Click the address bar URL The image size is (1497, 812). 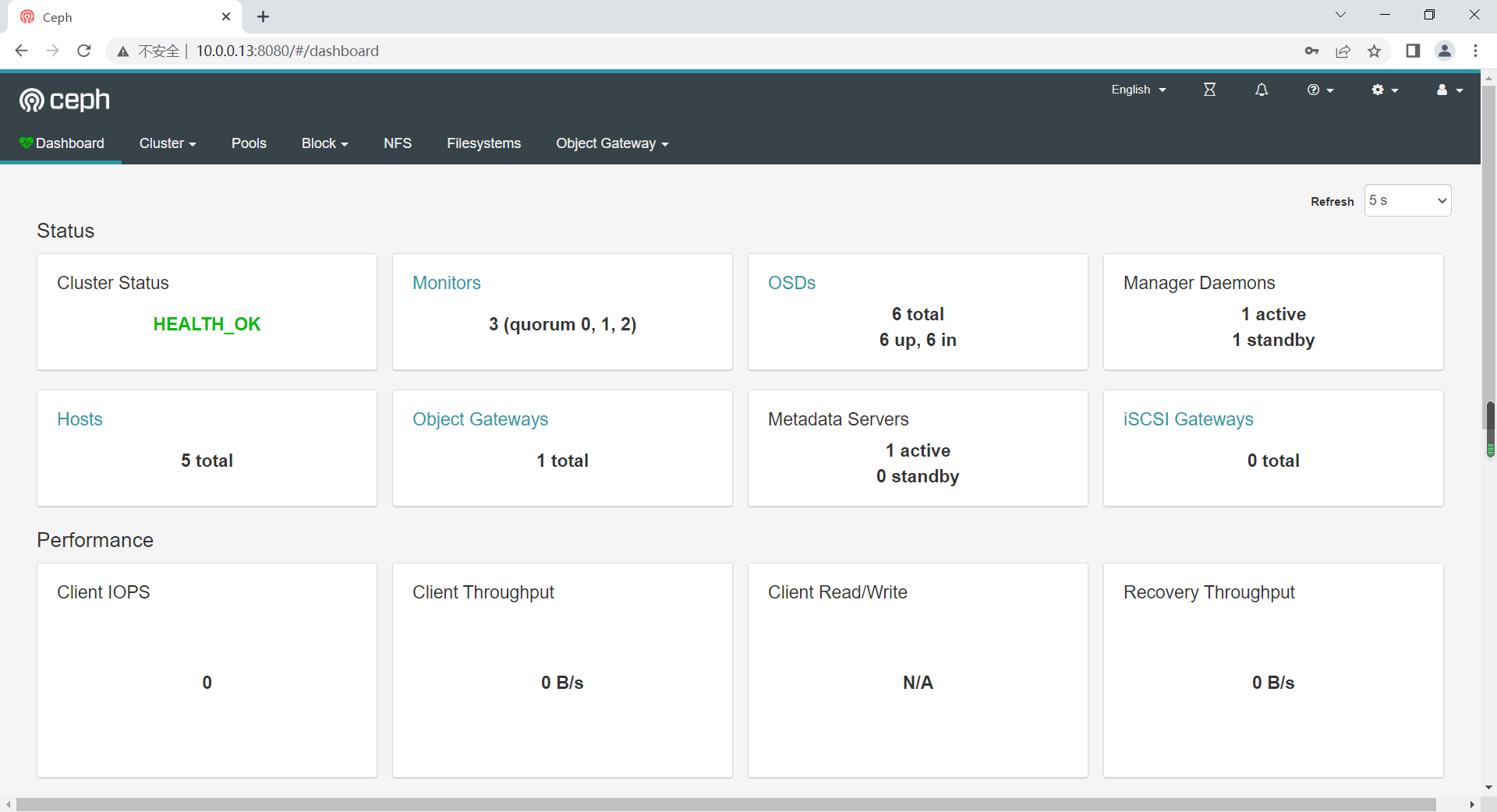pos(288,51)
